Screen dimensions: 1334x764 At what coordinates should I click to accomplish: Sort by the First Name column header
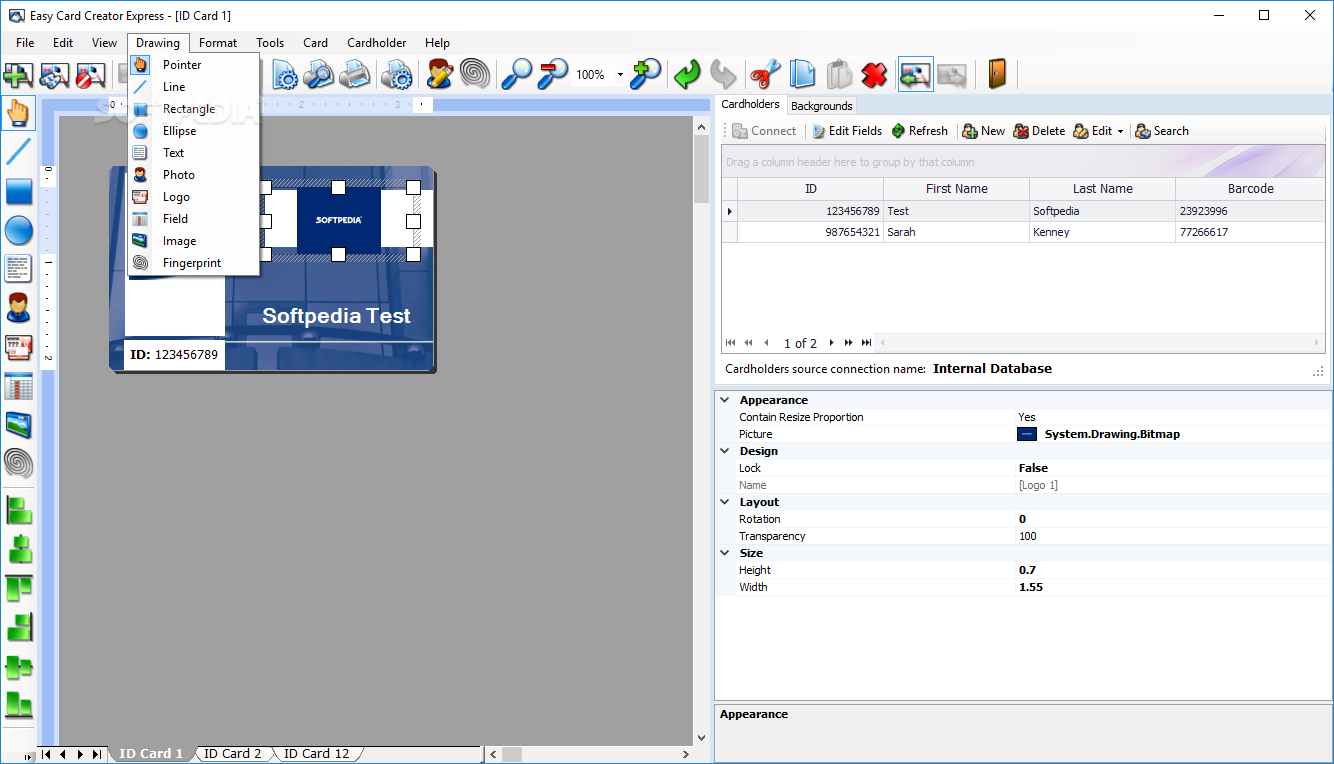pyautogui.click(x=956, y=189)
